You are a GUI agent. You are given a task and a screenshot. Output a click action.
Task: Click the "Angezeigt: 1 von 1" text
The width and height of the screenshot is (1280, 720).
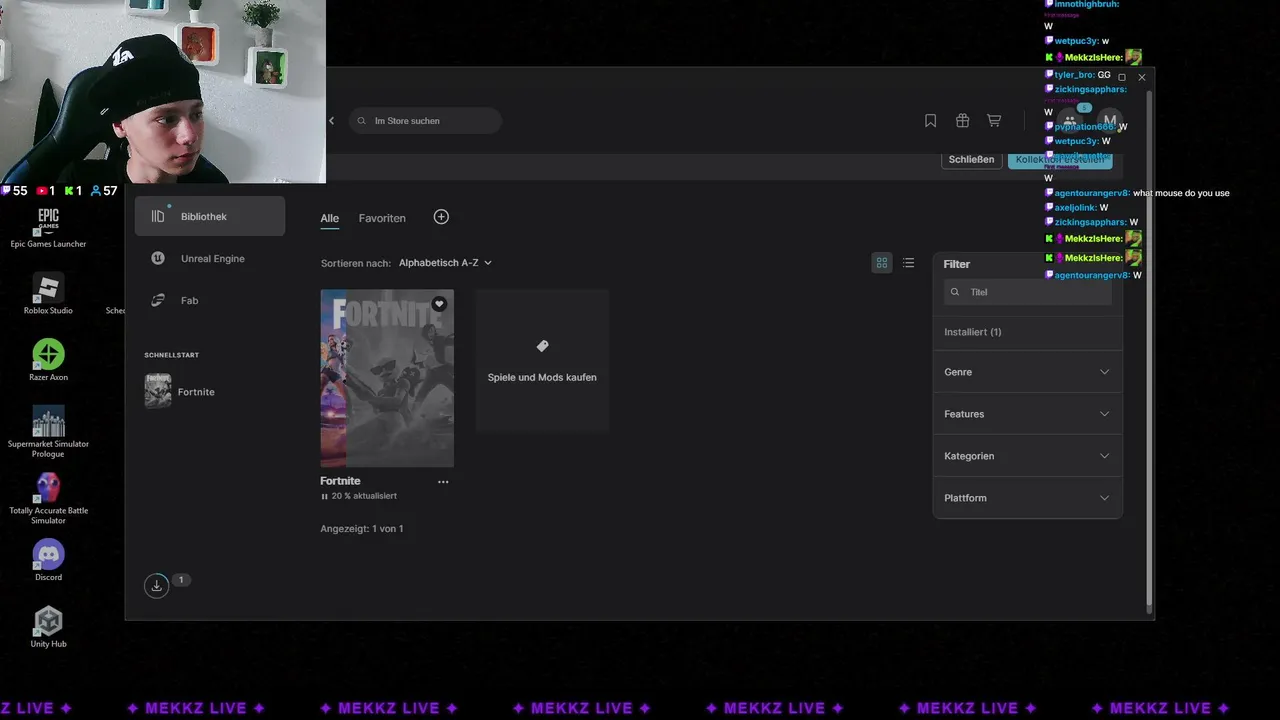click(x=362, y=528)
